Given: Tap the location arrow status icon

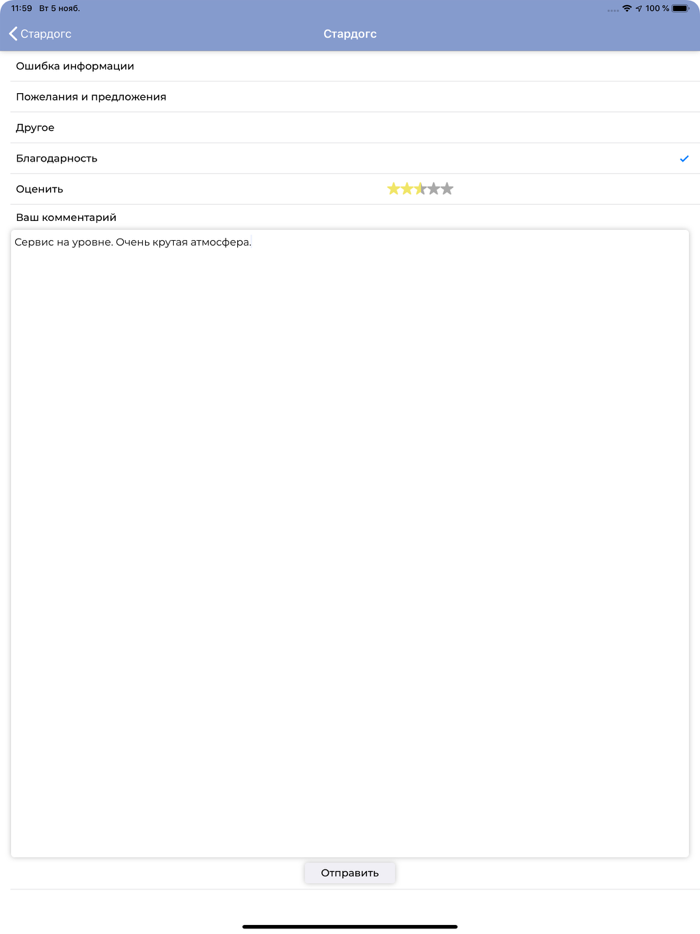Looking at the screenshot, I should tap(639, 8).
